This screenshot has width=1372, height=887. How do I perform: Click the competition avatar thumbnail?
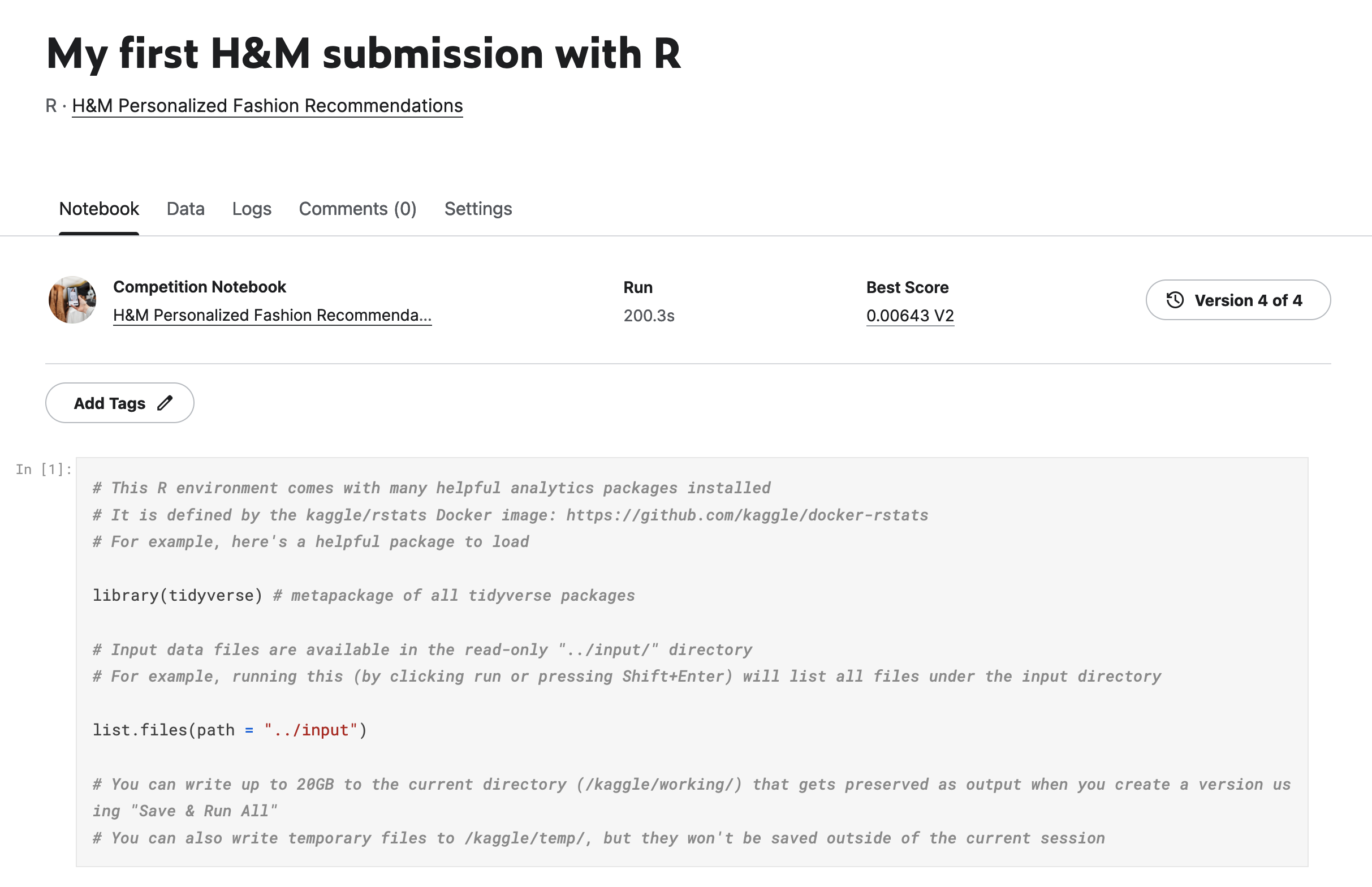click(x=72, y=300)
